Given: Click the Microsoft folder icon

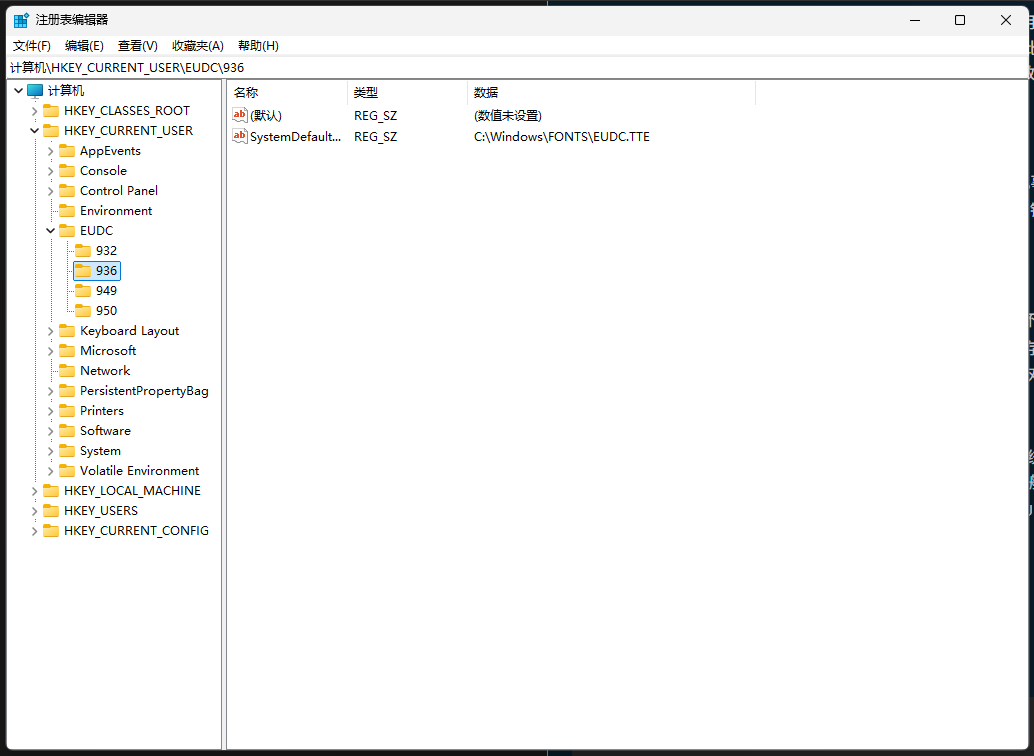Looking at the screenshot, I should pos(67,351).
